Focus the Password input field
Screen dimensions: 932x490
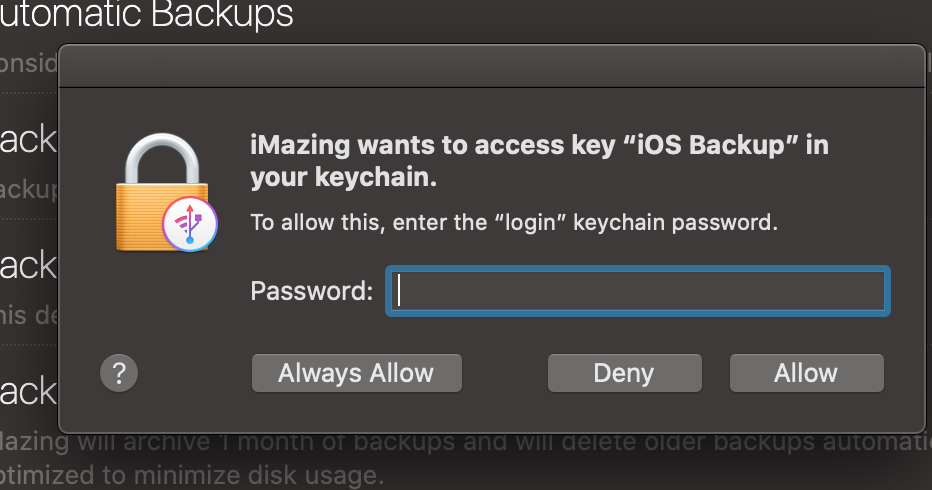(x=638, y=291)
